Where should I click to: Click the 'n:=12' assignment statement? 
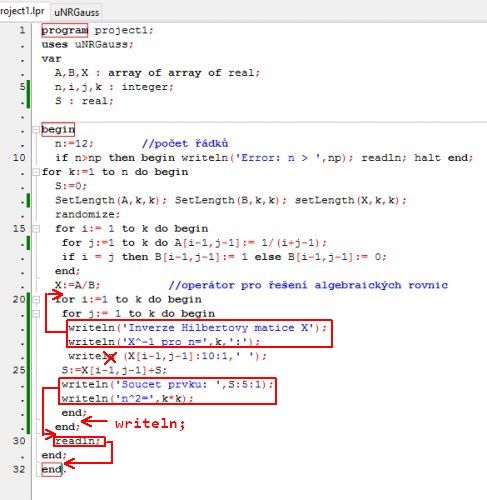74,144
